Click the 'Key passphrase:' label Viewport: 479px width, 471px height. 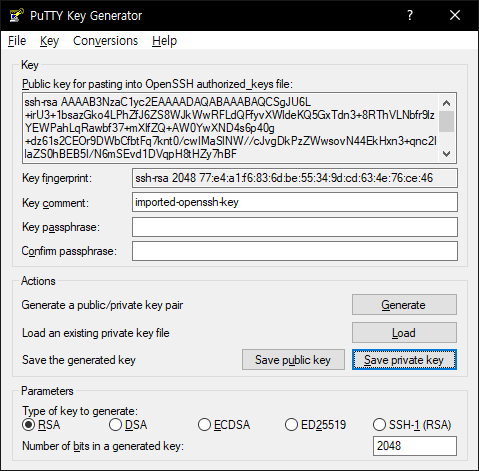(61, 227)
